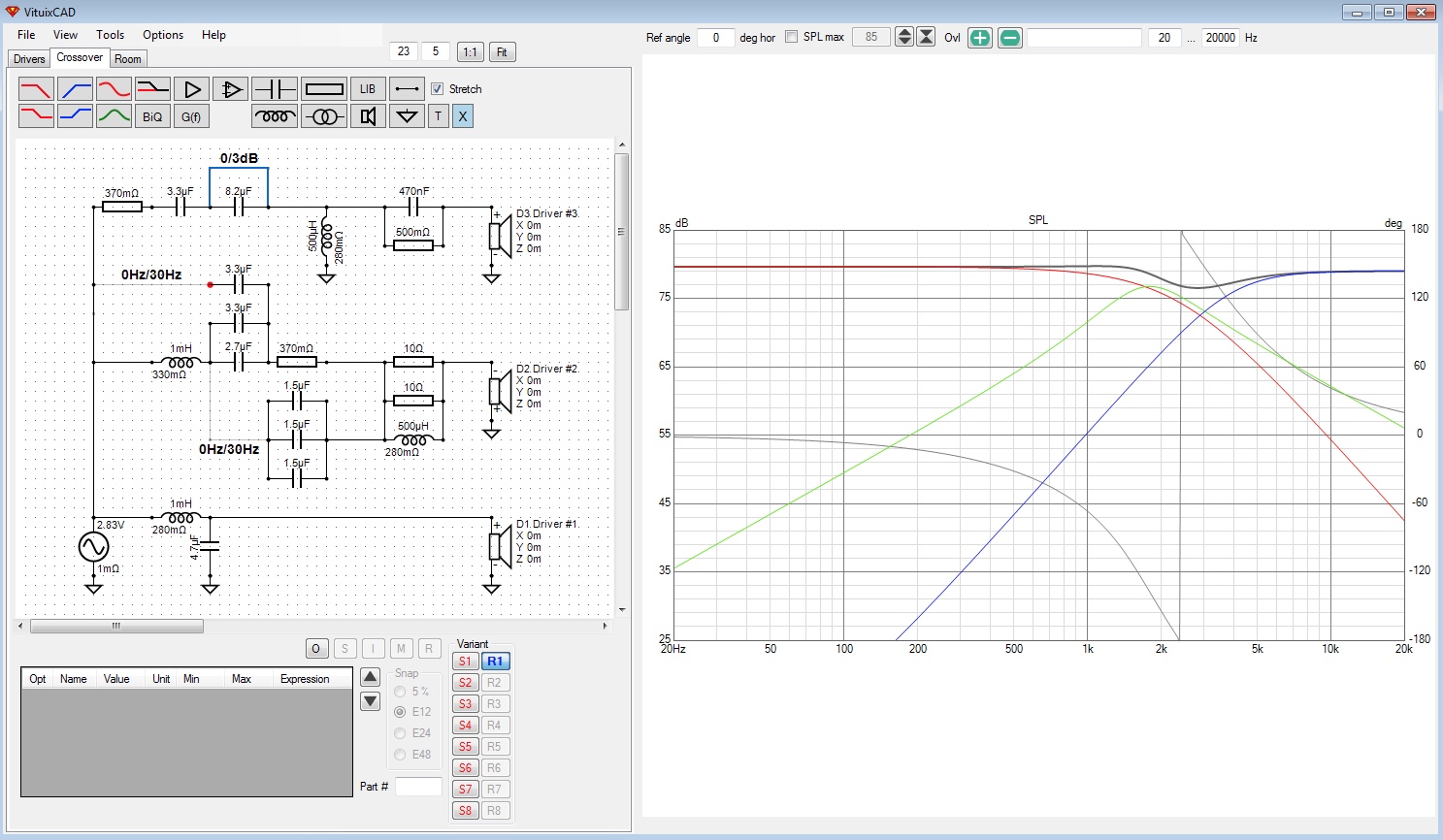
Task: Select the 2.83V generator source symbol
Action: [x=94, y=547]
